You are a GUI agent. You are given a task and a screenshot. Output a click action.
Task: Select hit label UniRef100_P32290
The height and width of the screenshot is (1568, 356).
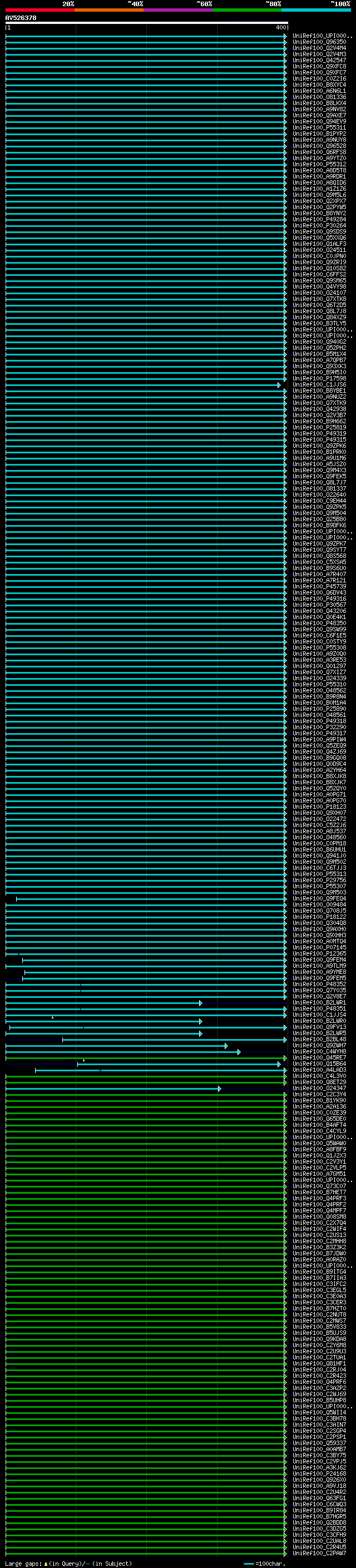tap(319, 728)
